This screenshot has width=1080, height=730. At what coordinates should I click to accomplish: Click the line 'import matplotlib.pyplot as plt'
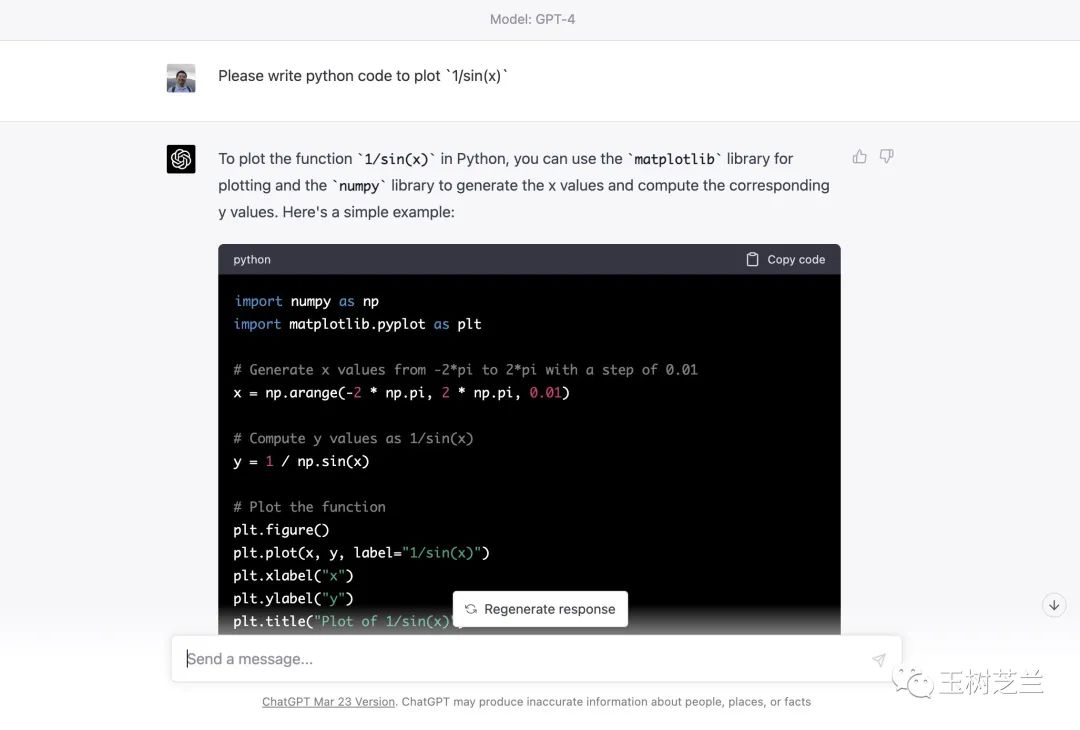[x=357, y=324]
